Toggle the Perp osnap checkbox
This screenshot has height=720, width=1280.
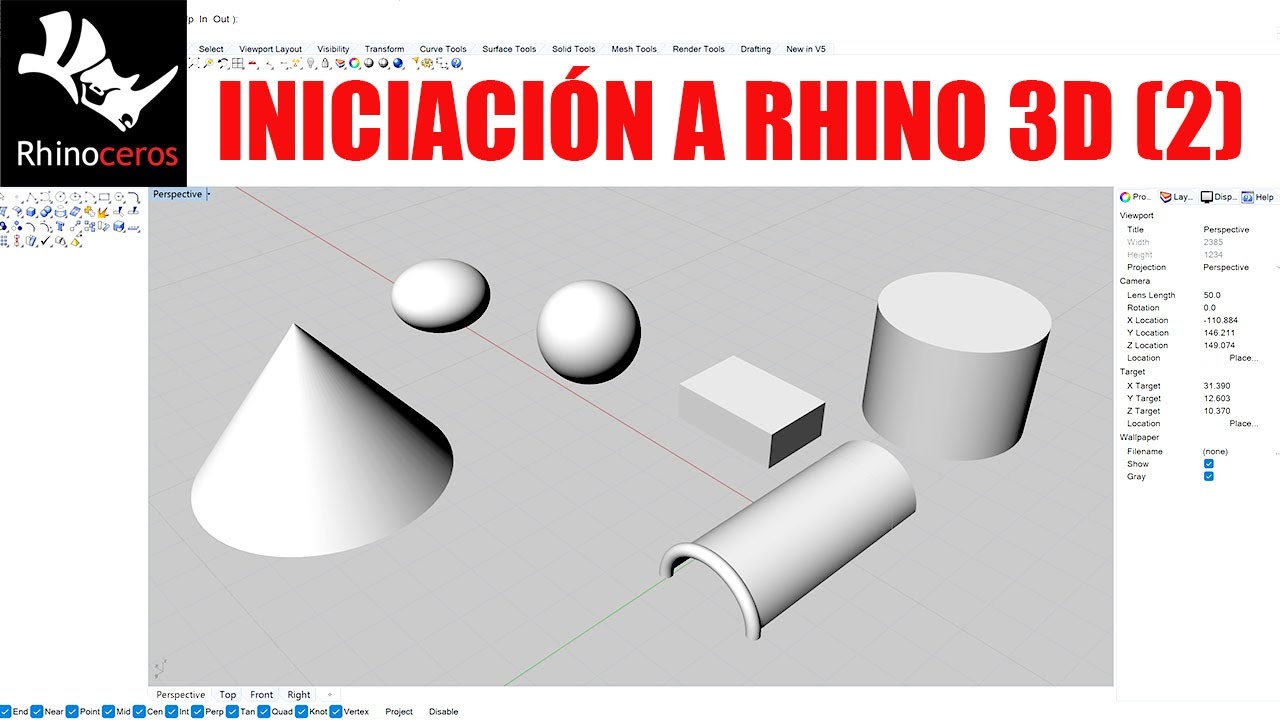tap(198, 712)
